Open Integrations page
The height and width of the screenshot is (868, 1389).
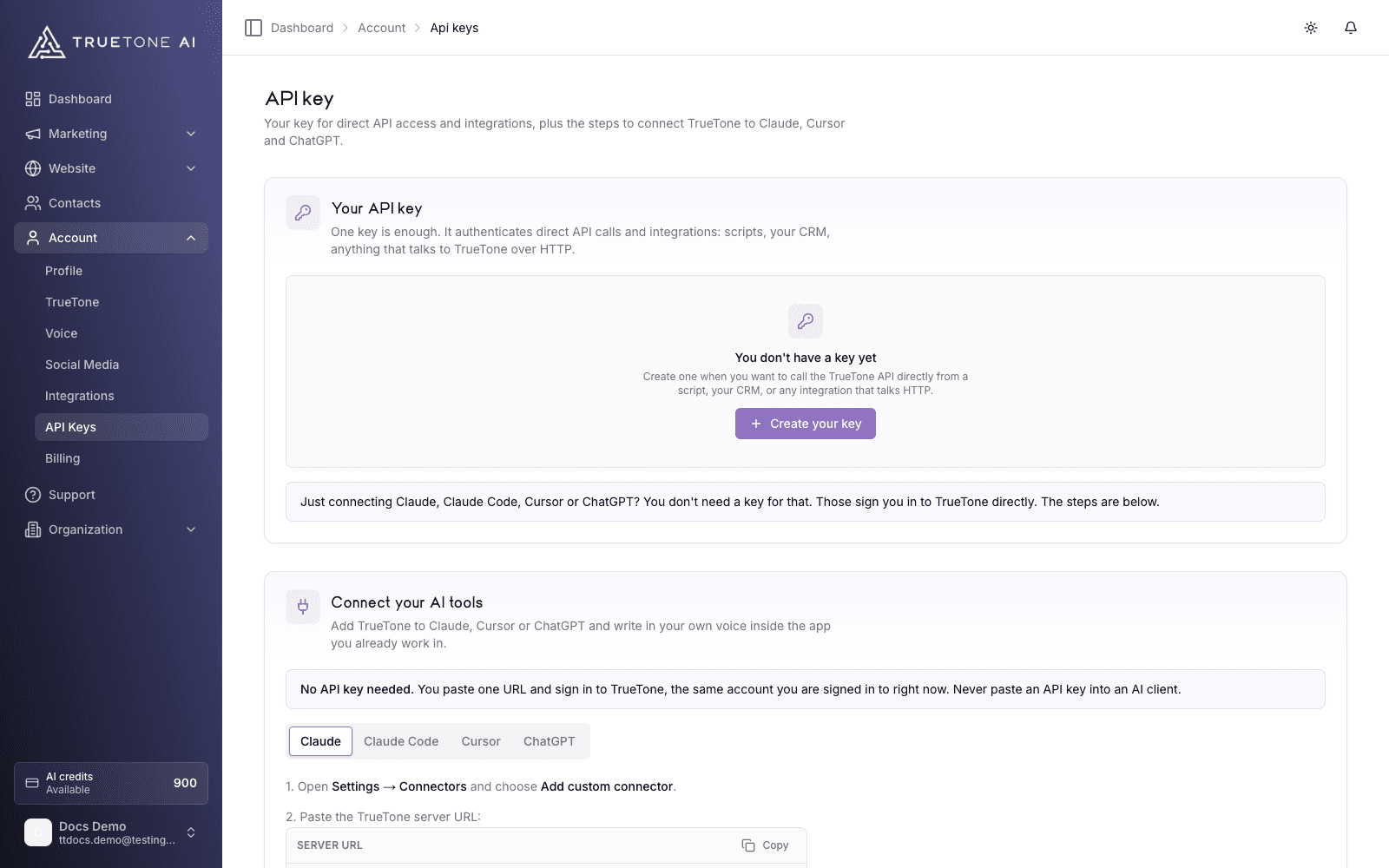(122, 396)
